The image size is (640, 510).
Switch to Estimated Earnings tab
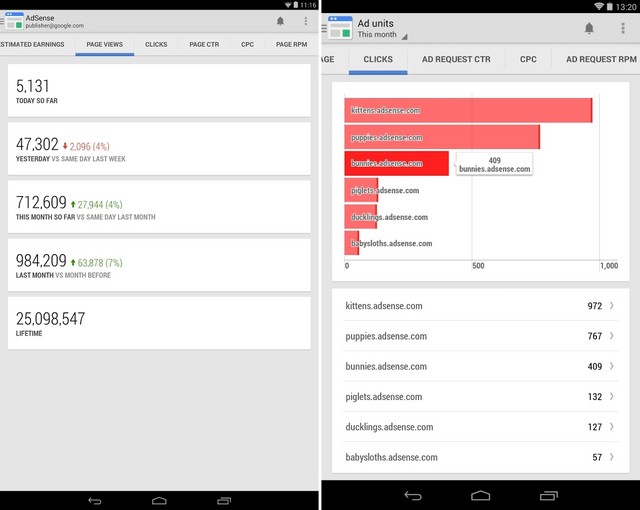coord(32,44)
